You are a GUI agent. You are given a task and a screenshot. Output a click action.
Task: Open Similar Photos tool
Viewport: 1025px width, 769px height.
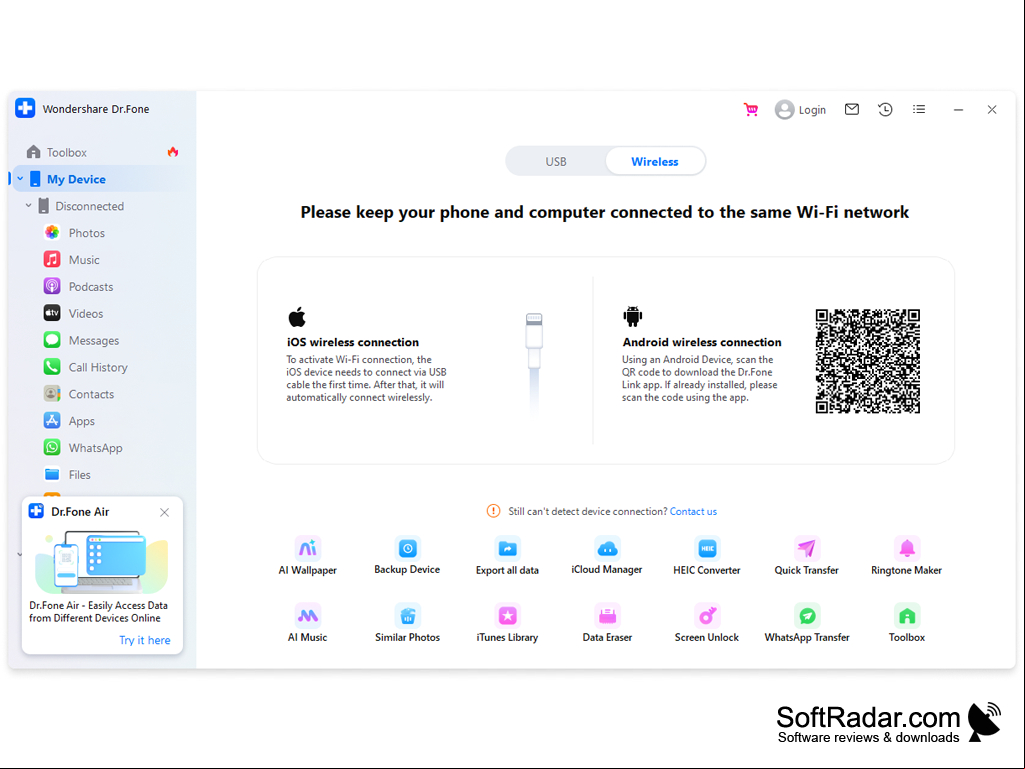click(407, 624)
